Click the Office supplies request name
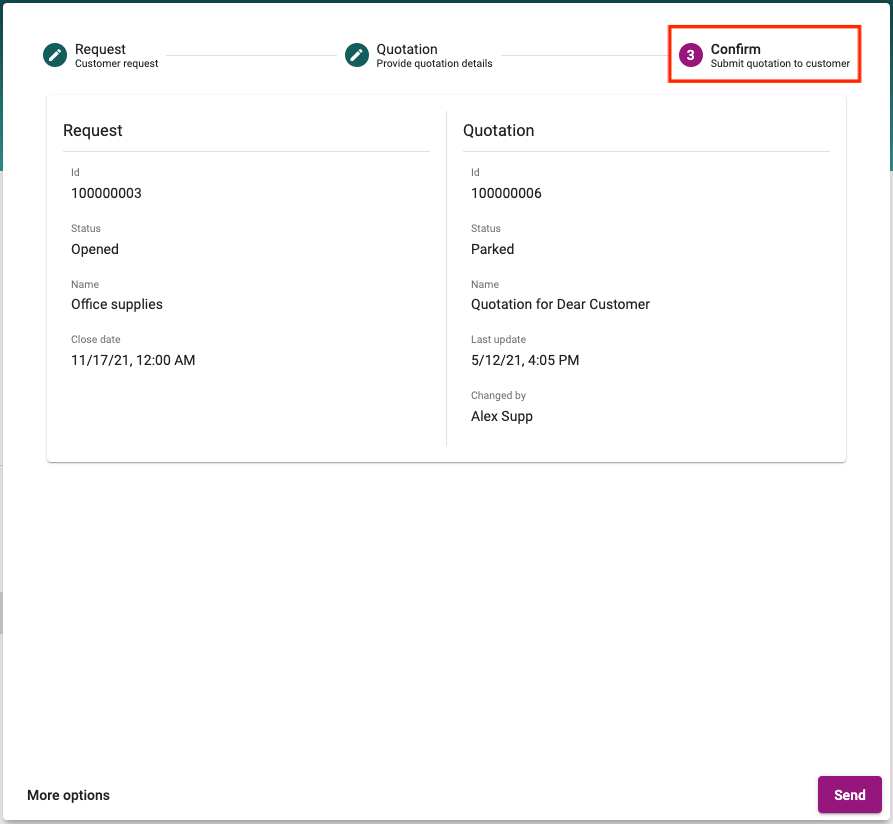This screenshot has height=824, width=893. tap(116, 304)
